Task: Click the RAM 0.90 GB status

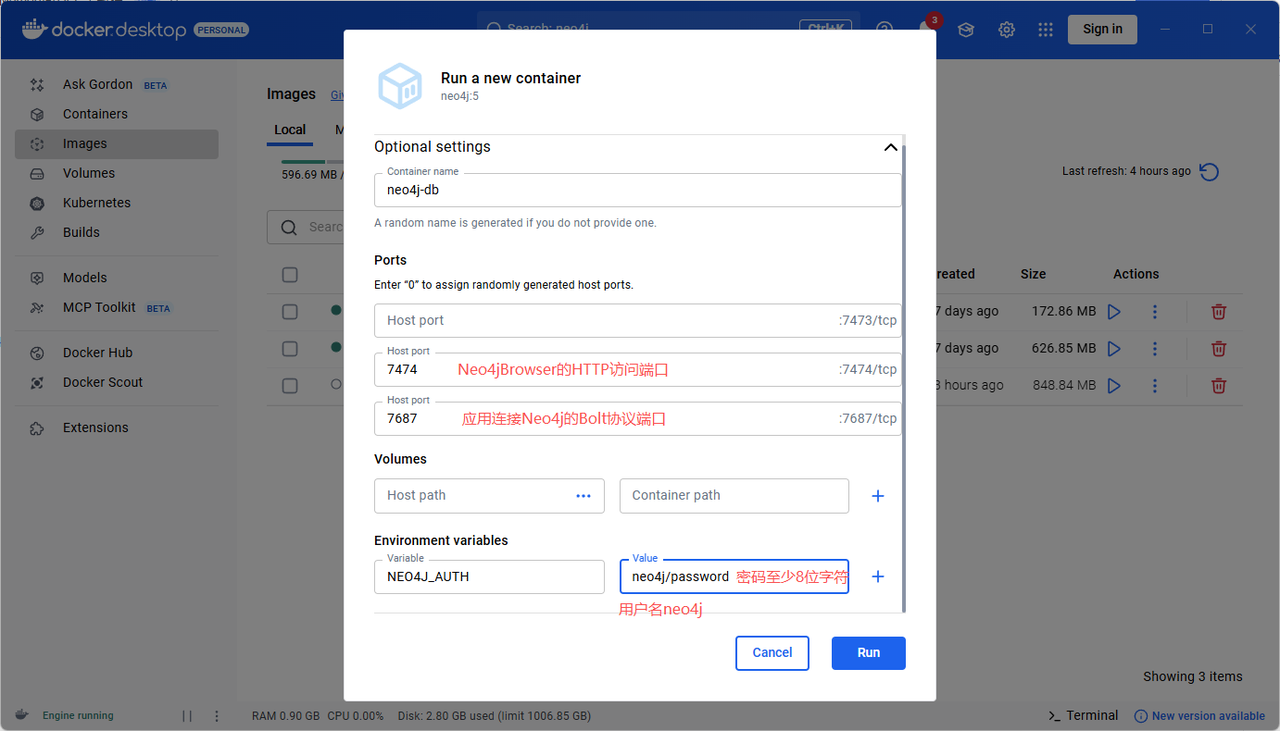Action: tap(286, 716)
